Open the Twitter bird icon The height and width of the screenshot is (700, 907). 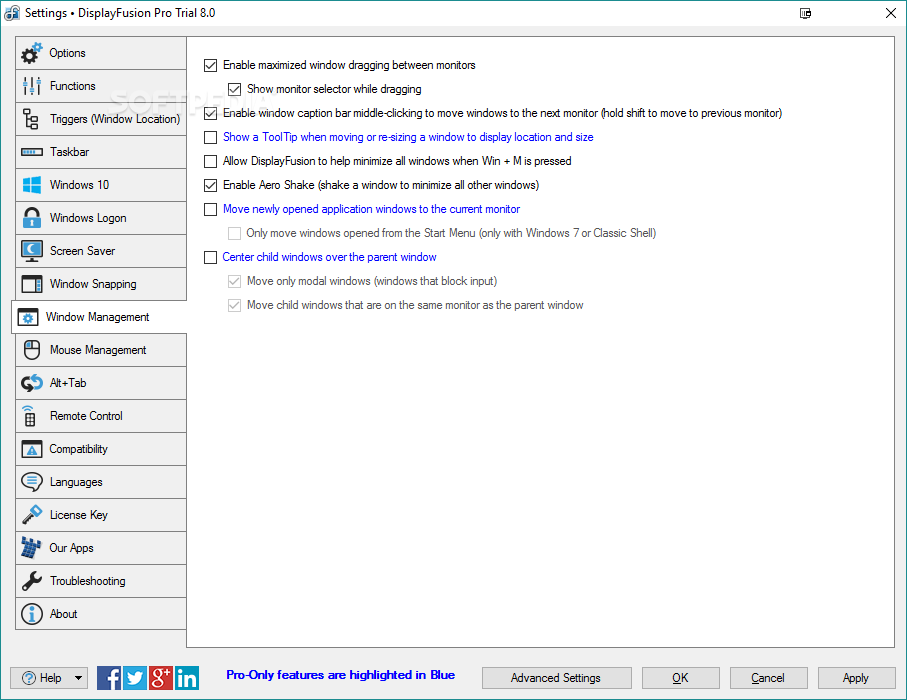(135, 678)
